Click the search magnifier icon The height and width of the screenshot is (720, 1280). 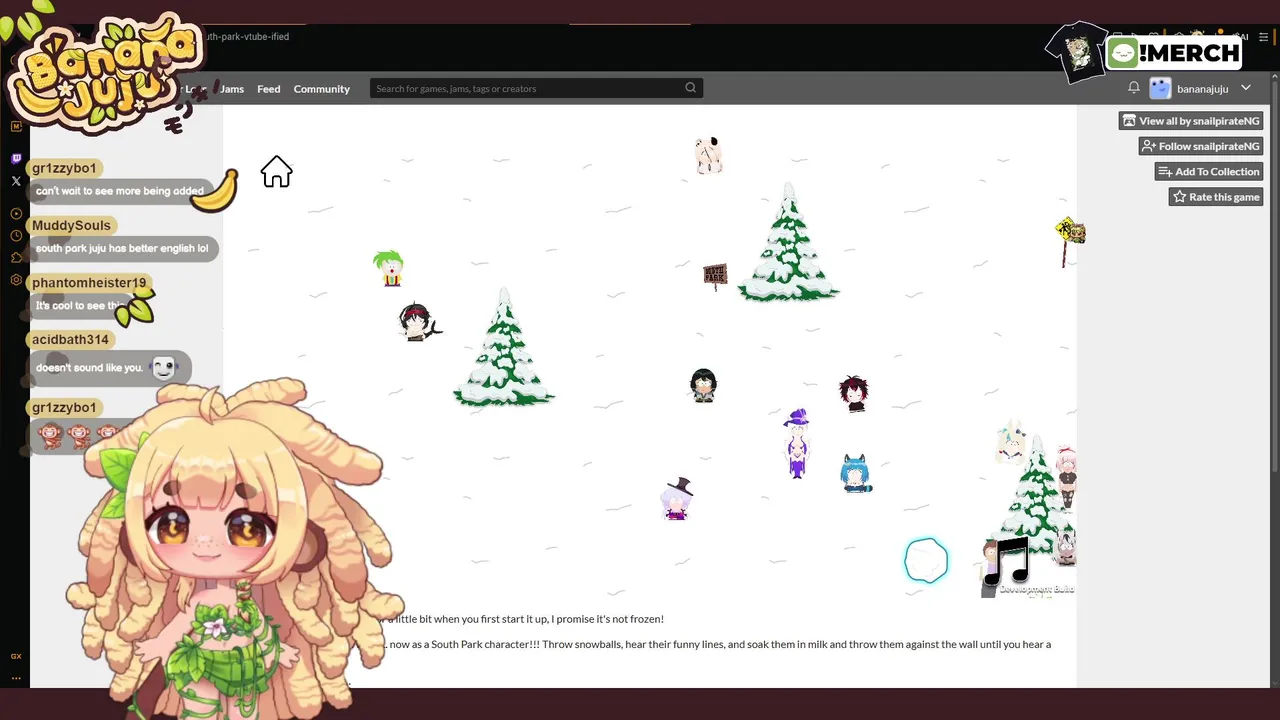[x=690, y=88]
